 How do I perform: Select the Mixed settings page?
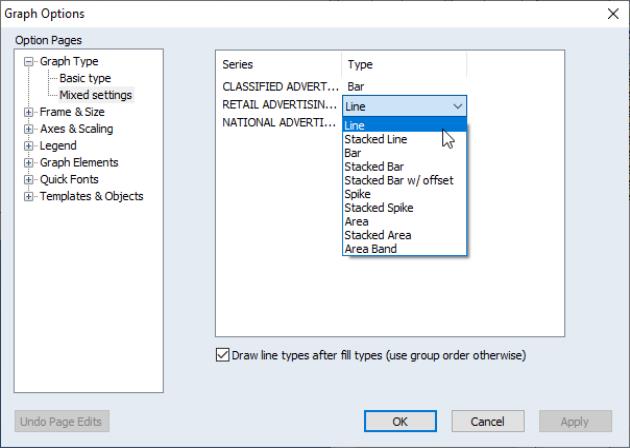(x=95, y=95)
